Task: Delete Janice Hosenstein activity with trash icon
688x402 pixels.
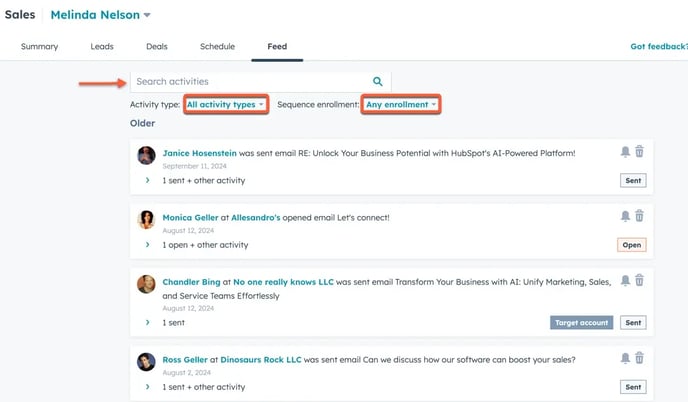Action: (640, 151)
